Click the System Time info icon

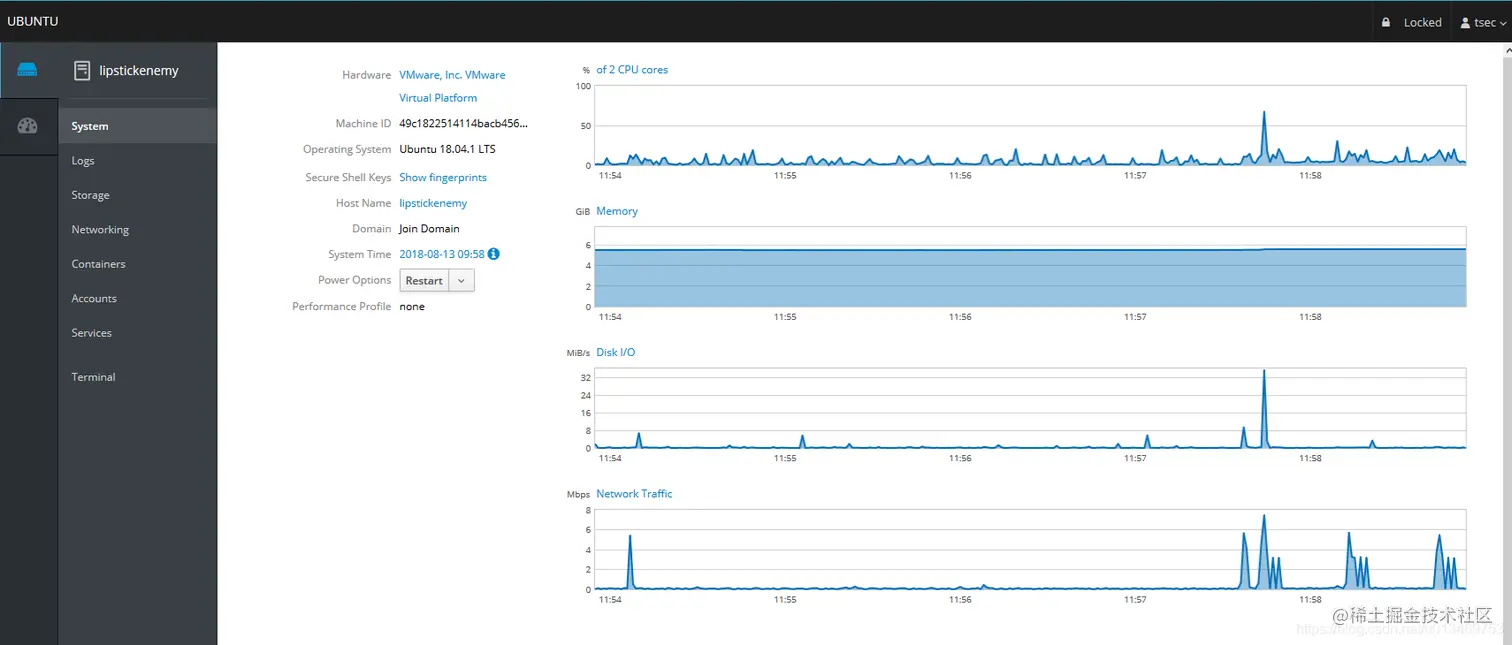494,254
